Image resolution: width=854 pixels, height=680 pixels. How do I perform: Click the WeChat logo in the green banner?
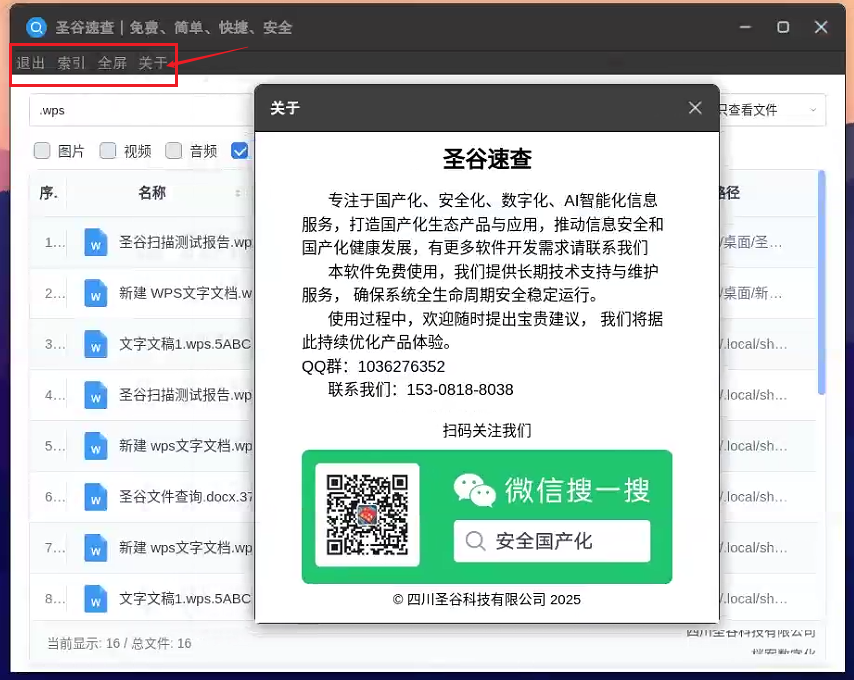[474, 490]
